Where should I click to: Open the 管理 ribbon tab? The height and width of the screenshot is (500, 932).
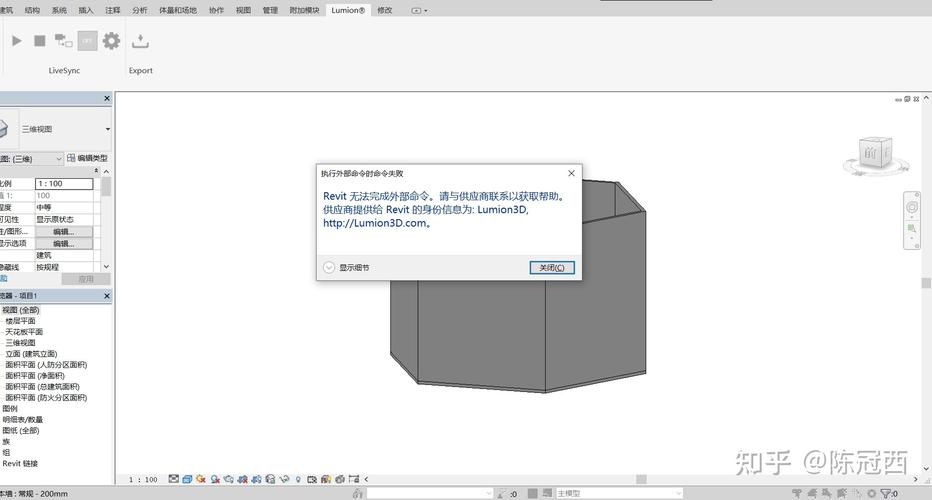[270, 10]
